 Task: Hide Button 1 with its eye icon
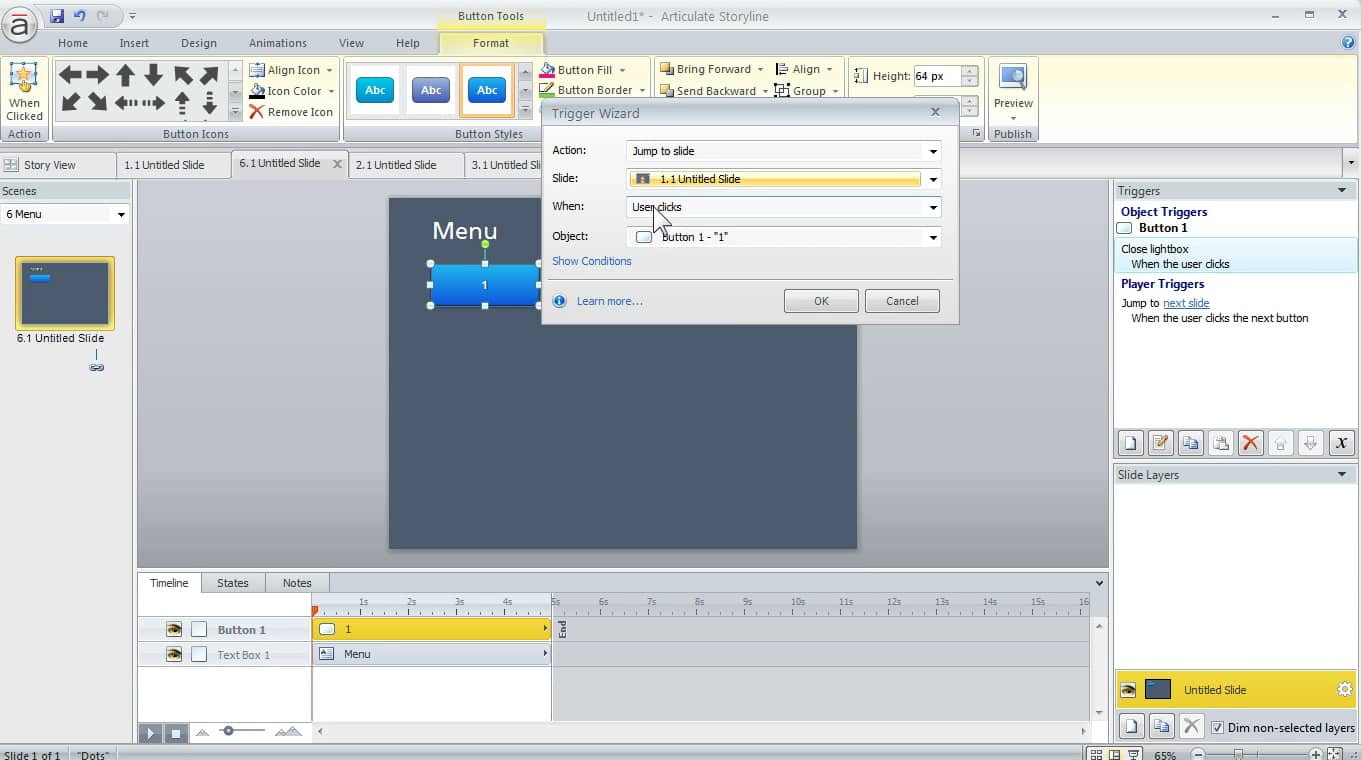[174, 629]
